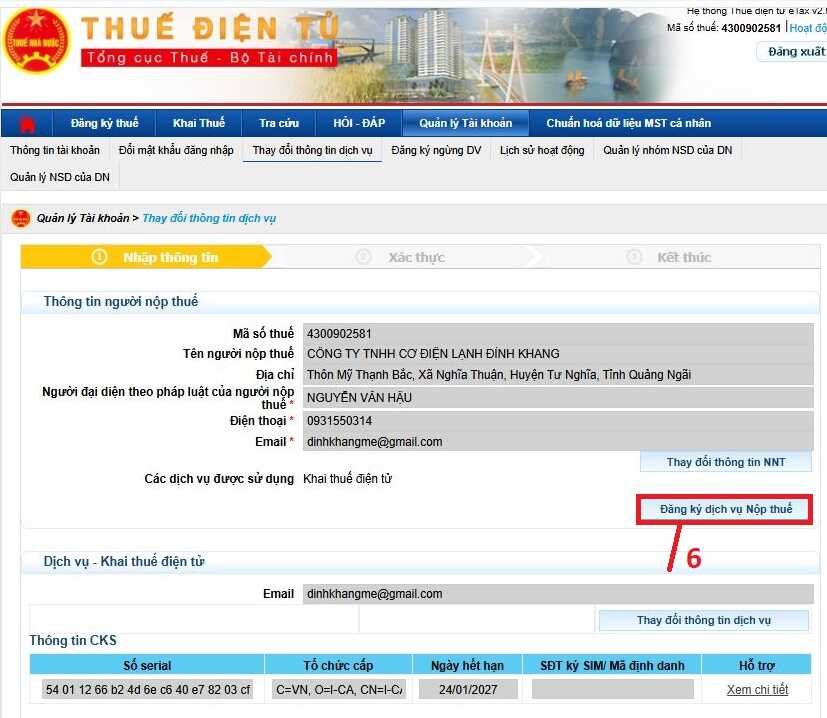Click Thay đổi thông tin dịch vụ button
The width and height of the screenshot is (827, 718).
pos(704,620)
